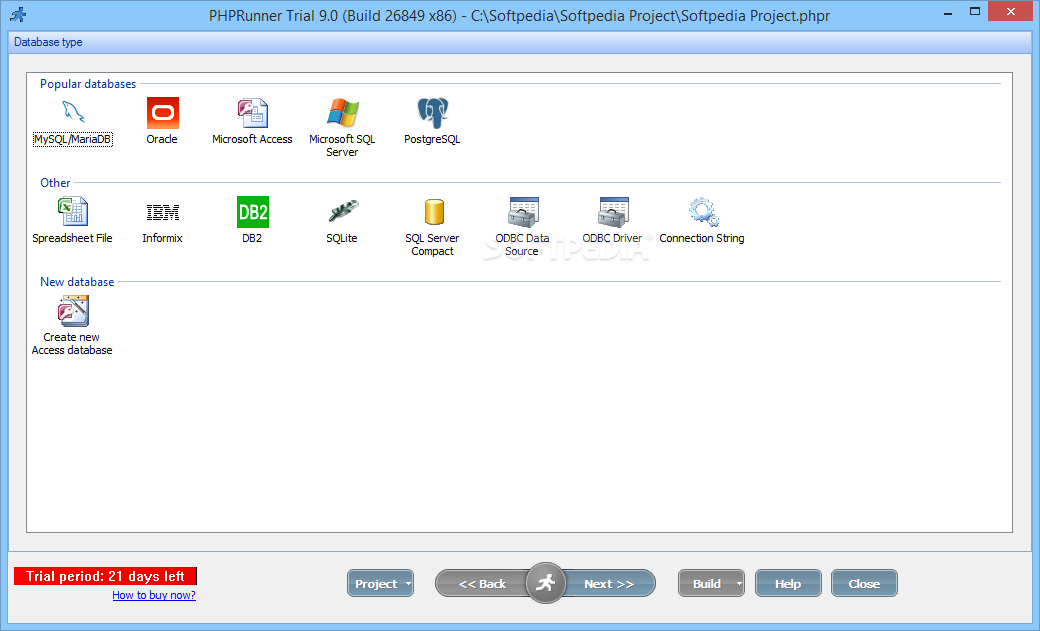
Task: Go back with the << Back button
Action: (x=482, y=584)
